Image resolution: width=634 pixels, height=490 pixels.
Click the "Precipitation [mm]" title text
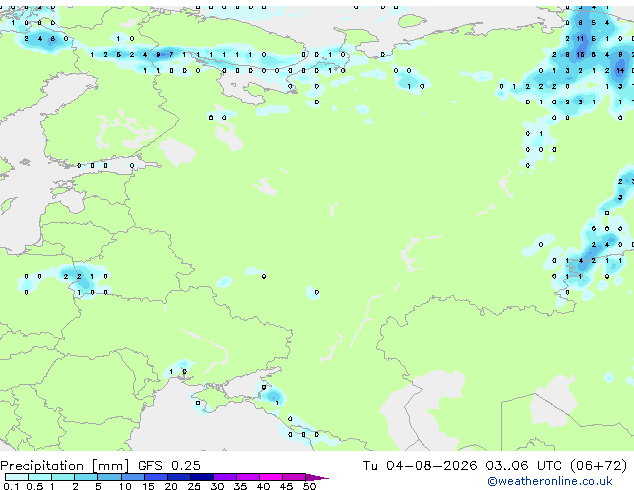pyautogui.click(x=65, y=465)
